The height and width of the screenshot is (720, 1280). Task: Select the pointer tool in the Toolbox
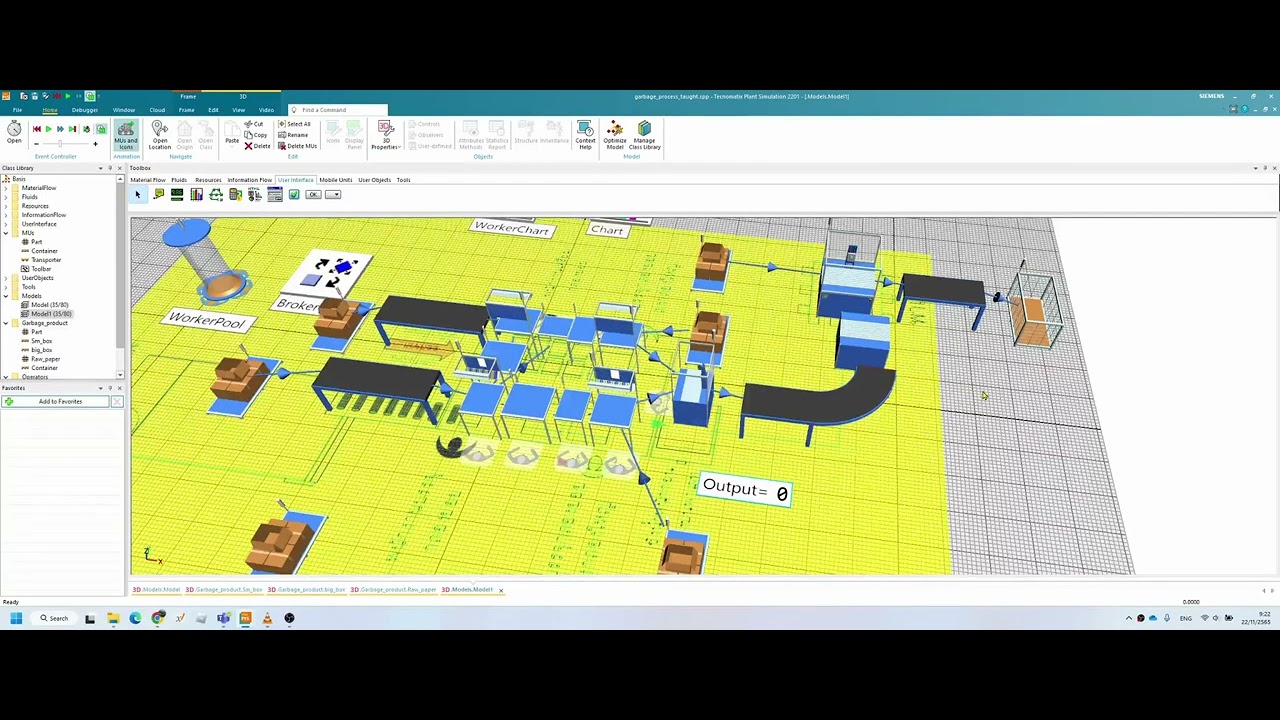(x=138, y=195)
